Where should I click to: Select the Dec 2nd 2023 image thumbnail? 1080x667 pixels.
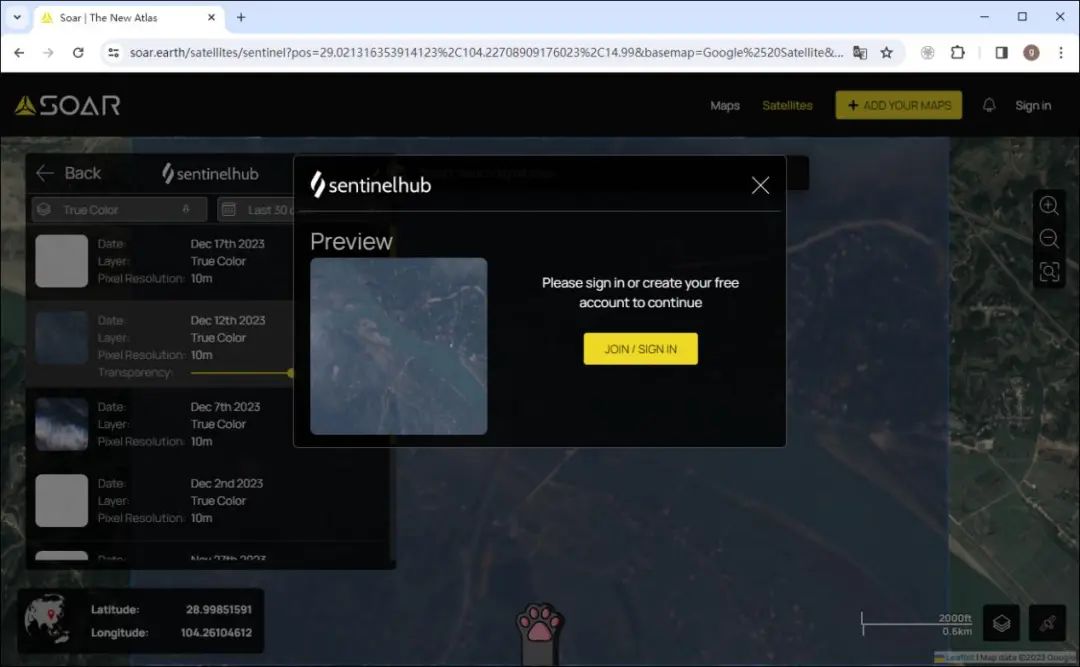[x=61, y=500]
